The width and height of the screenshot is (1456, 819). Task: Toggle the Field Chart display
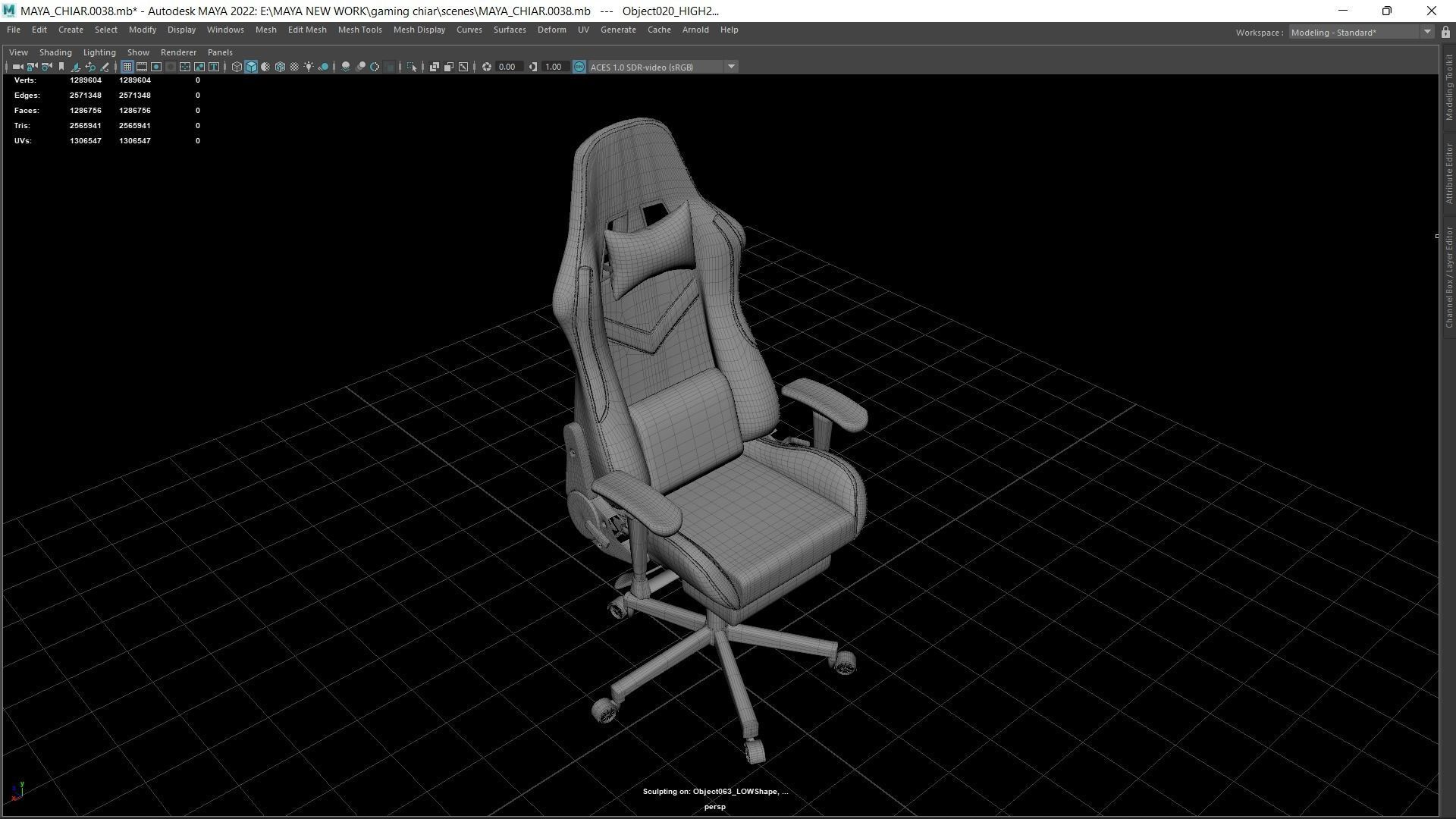point(185,67)
